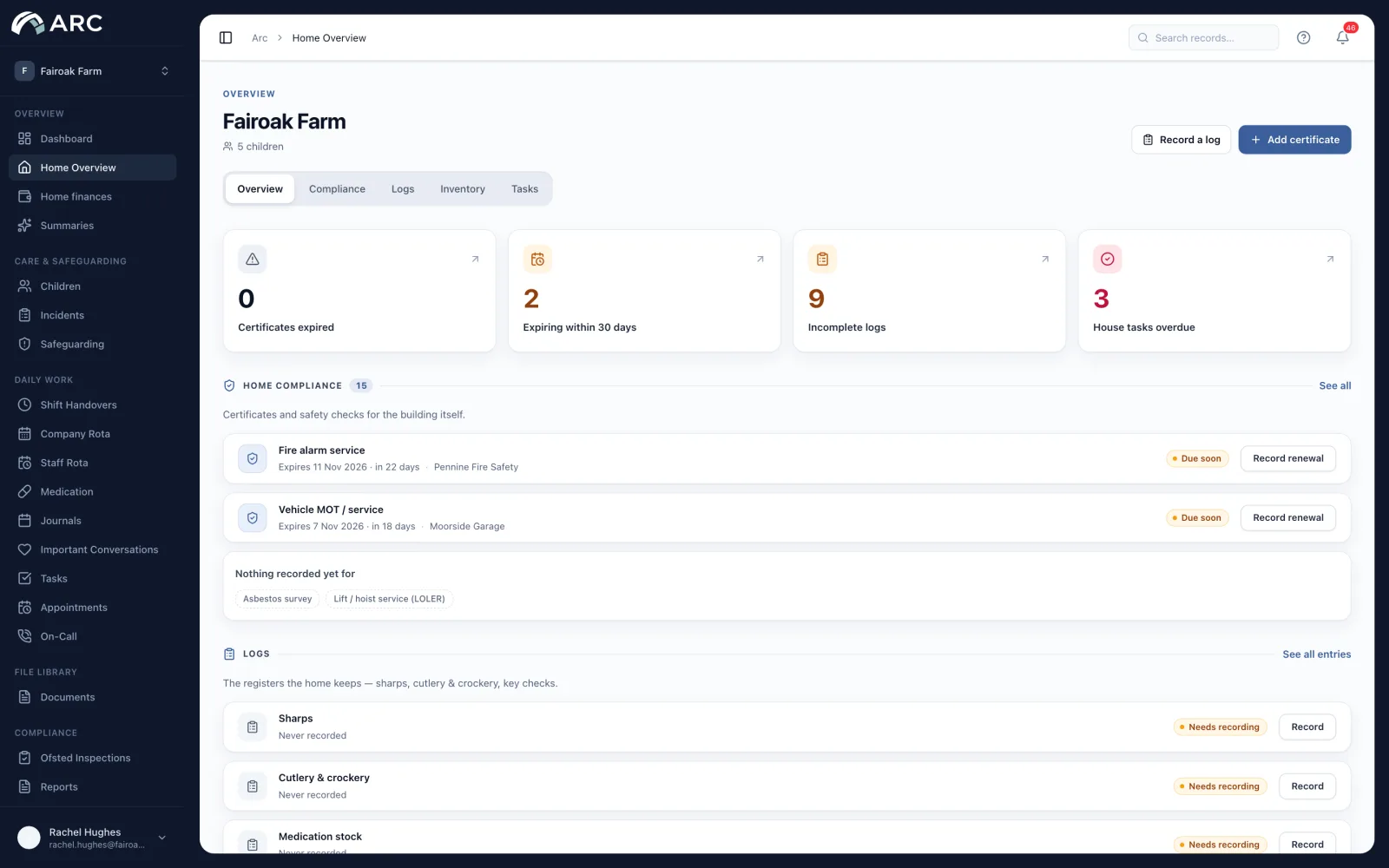Open Reports in the sidebar

click(92, 787)
